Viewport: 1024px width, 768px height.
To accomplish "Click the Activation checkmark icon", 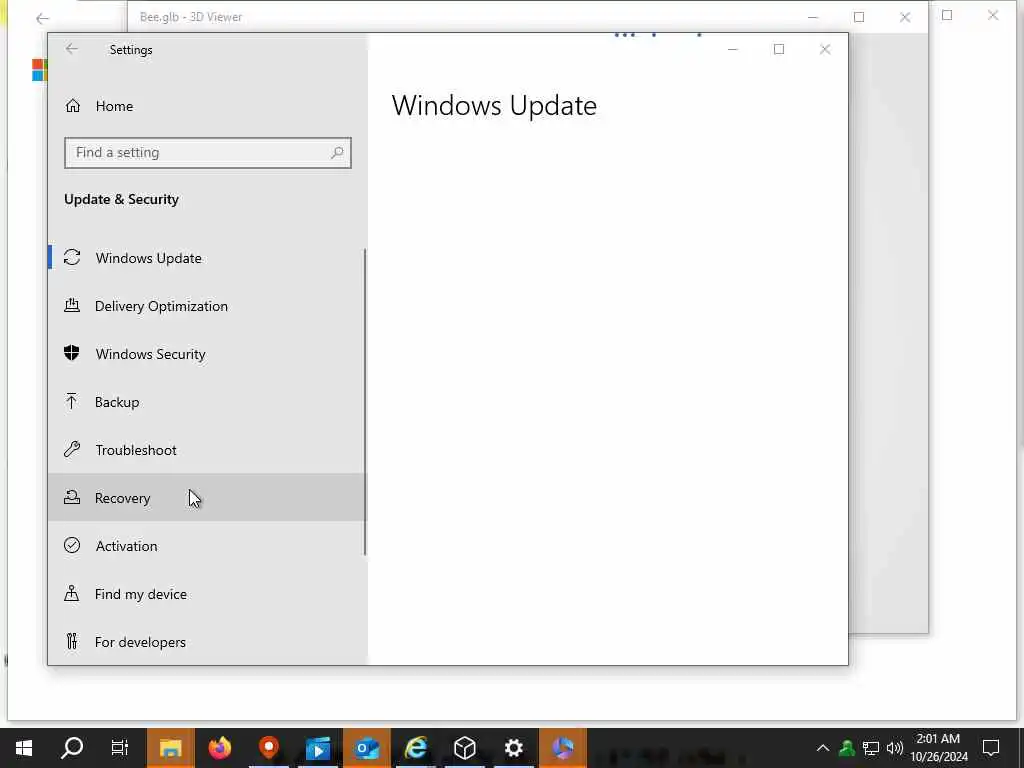I will coord(72,545).
